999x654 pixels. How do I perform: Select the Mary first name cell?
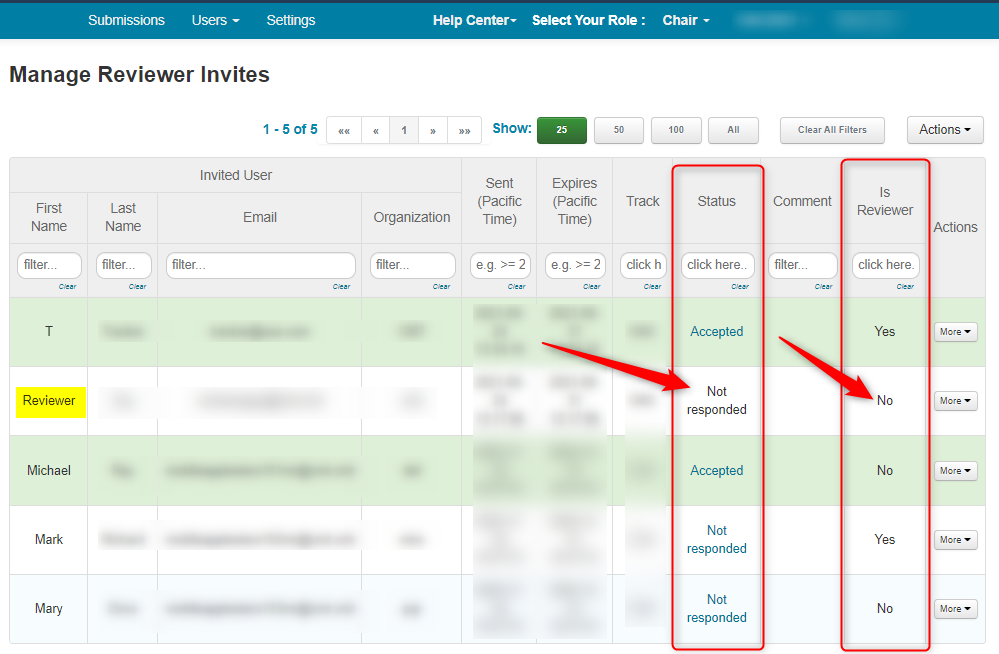click(x=49, y=609)
